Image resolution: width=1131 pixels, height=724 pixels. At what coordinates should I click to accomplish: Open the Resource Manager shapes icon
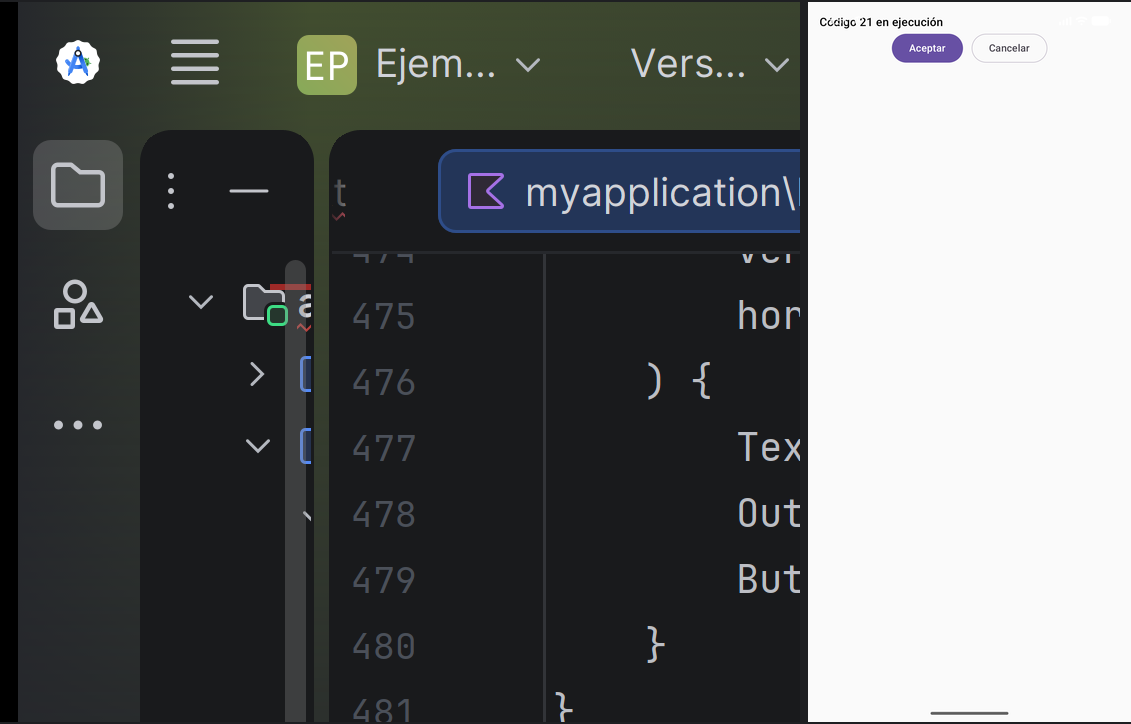78,304
